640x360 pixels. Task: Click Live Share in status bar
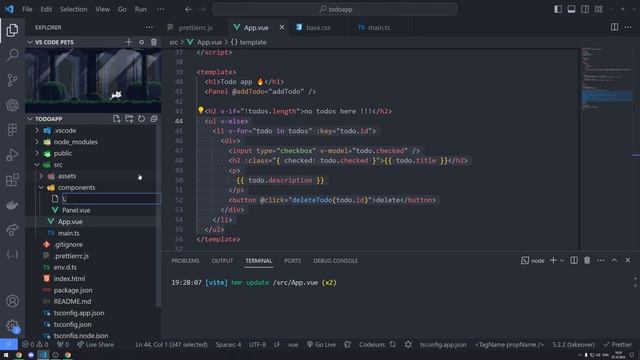pos(96,344)
